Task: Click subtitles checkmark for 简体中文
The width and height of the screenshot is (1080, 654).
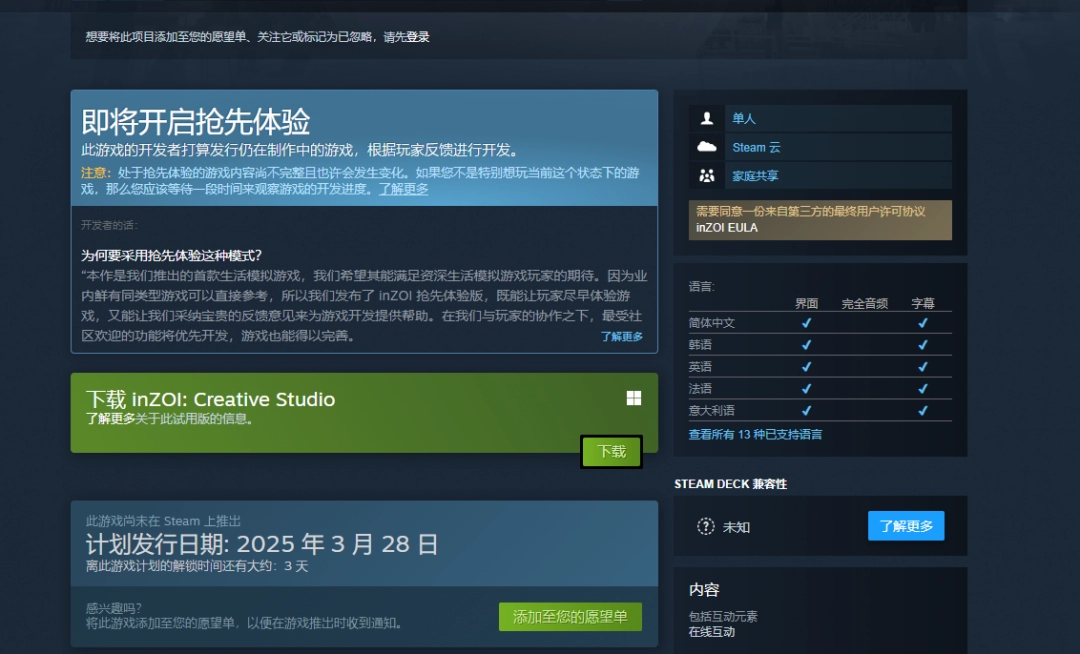Action: click(923, 323)
